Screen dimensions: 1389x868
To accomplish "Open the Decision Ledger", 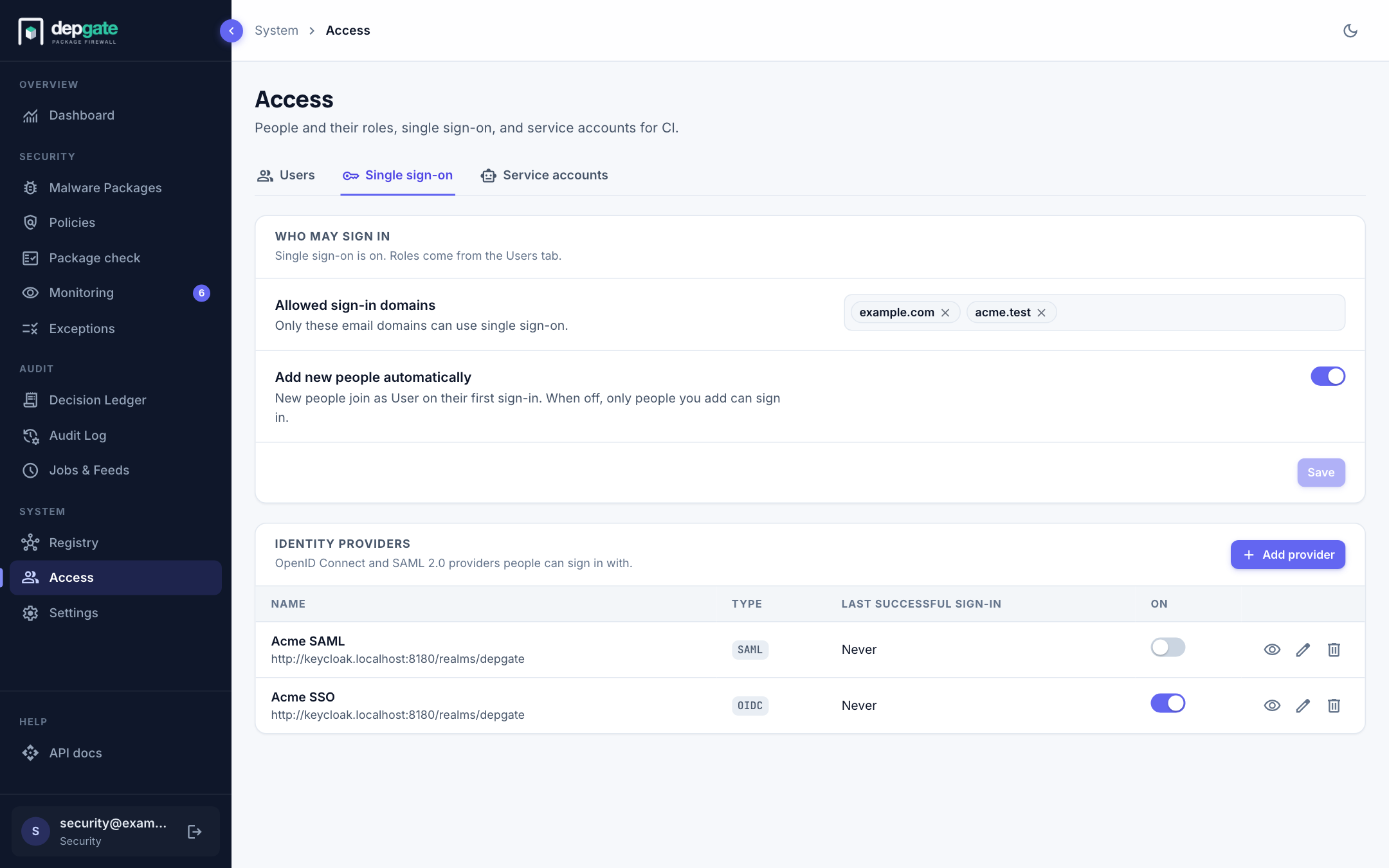I will (x=116, y=400).
